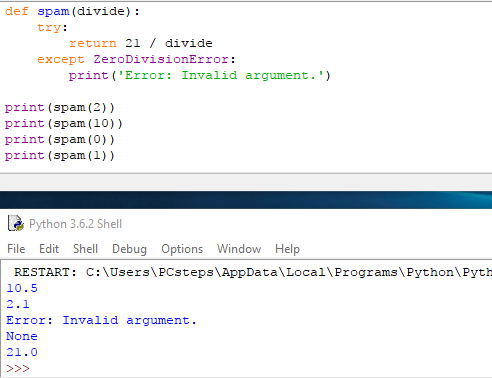The height and width of the screenshot is (378, 492).
Task: Click the output line 2.1
Action: (x=18, y=304)
